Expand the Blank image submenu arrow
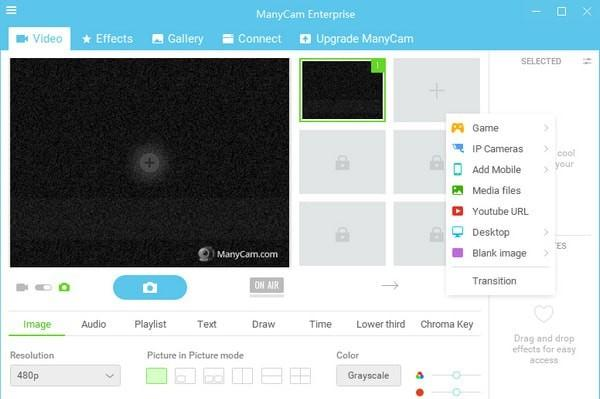Image resolution: width=600 pixels, height=399 pixels. click(x=546, y=253)
